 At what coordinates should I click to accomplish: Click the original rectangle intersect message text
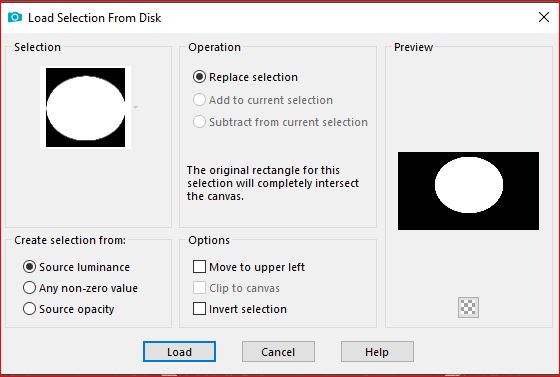pyautogui.click(x=273, y=183)
